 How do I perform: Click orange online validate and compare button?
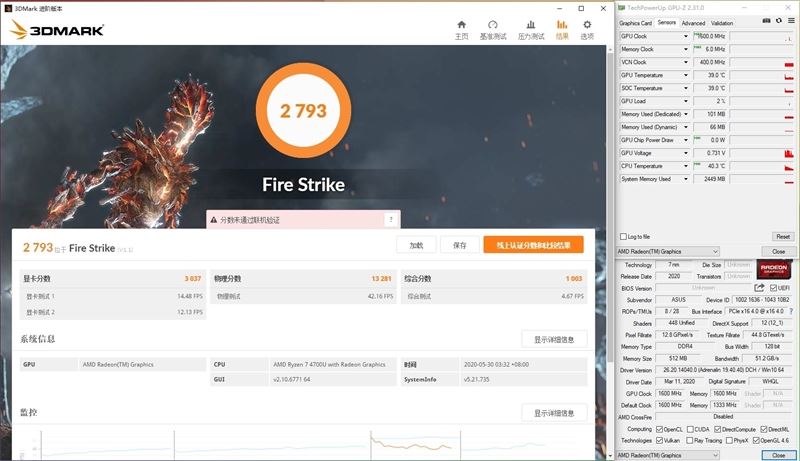533,245
